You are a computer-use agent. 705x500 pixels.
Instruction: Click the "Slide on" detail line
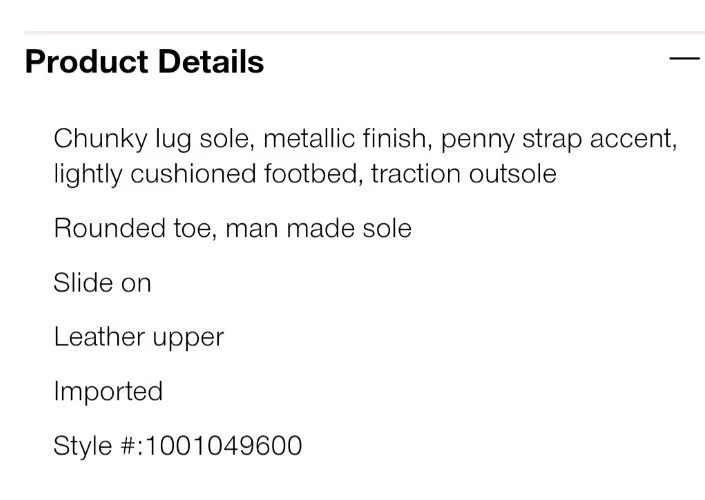pos(102,283)
